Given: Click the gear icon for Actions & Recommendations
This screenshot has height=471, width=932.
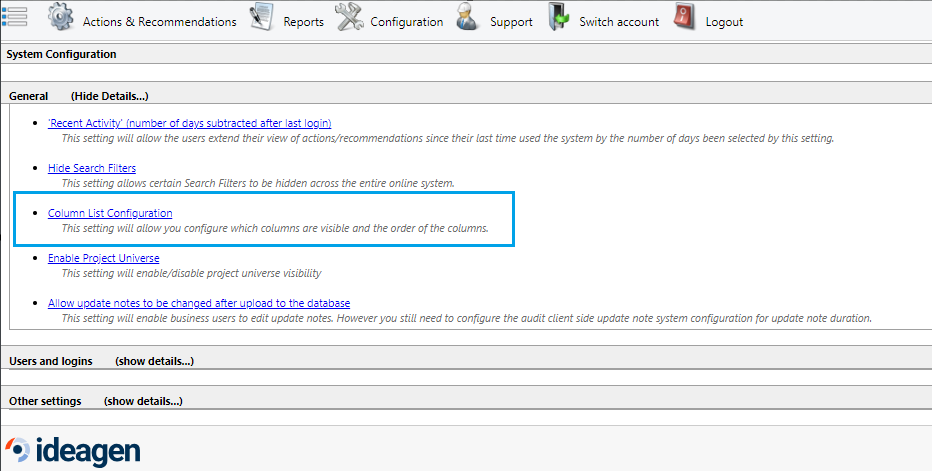Looking at the screenshot, I should pos(61,18).
